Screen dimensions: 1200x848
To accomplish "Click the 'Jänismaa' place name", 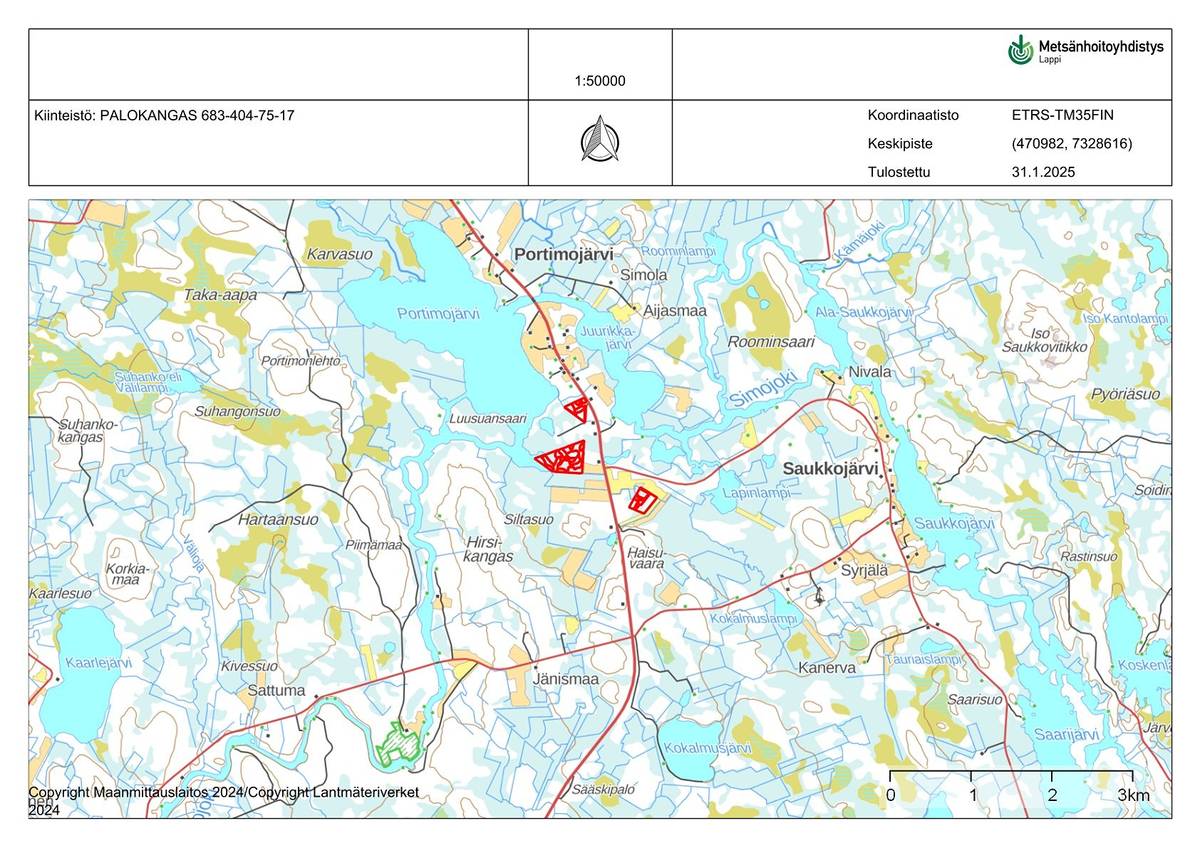I will [x=566, y=680].
